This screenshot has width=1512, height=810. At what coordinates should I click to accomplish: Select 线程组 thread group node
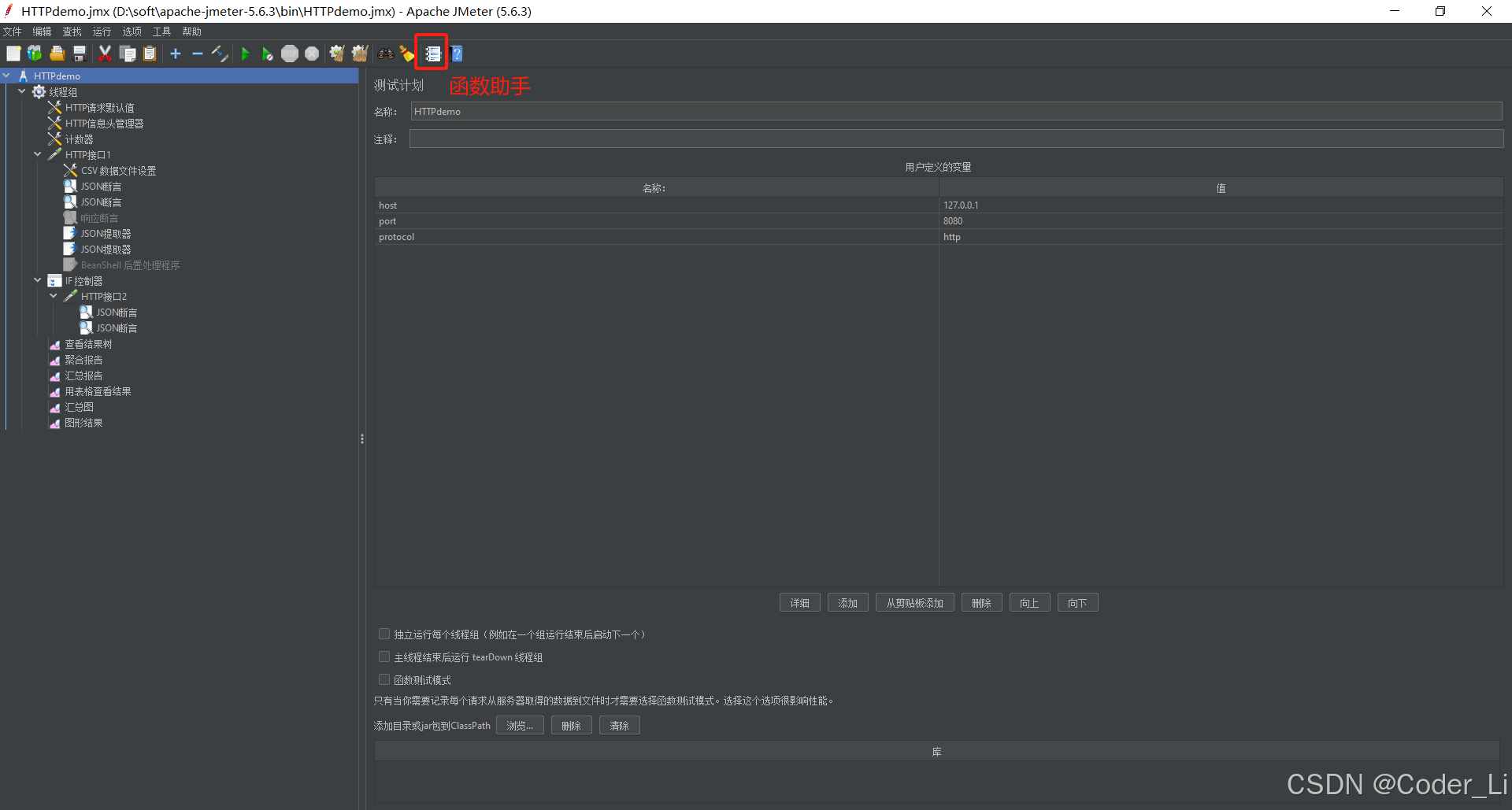(x=63, y=92)
